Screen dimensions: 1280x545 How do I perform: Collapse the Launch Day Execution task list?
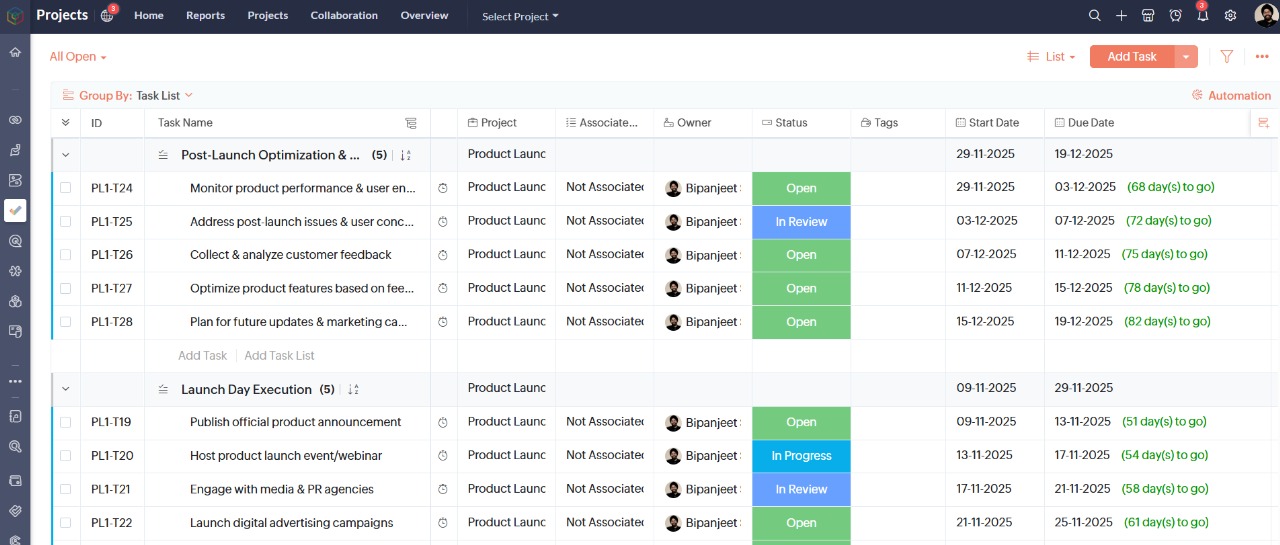pyautogui.click(x=66, y=389)
